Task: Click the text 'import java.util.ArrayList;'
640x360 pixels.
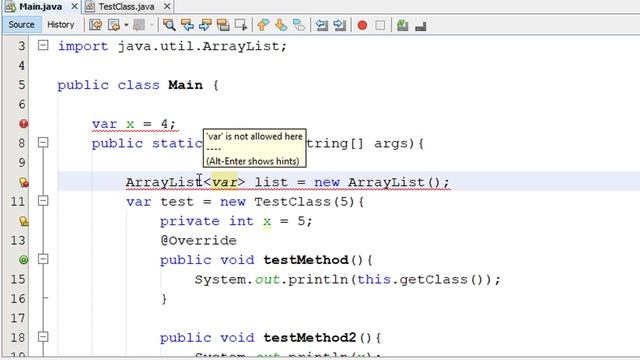Action: 172,46
